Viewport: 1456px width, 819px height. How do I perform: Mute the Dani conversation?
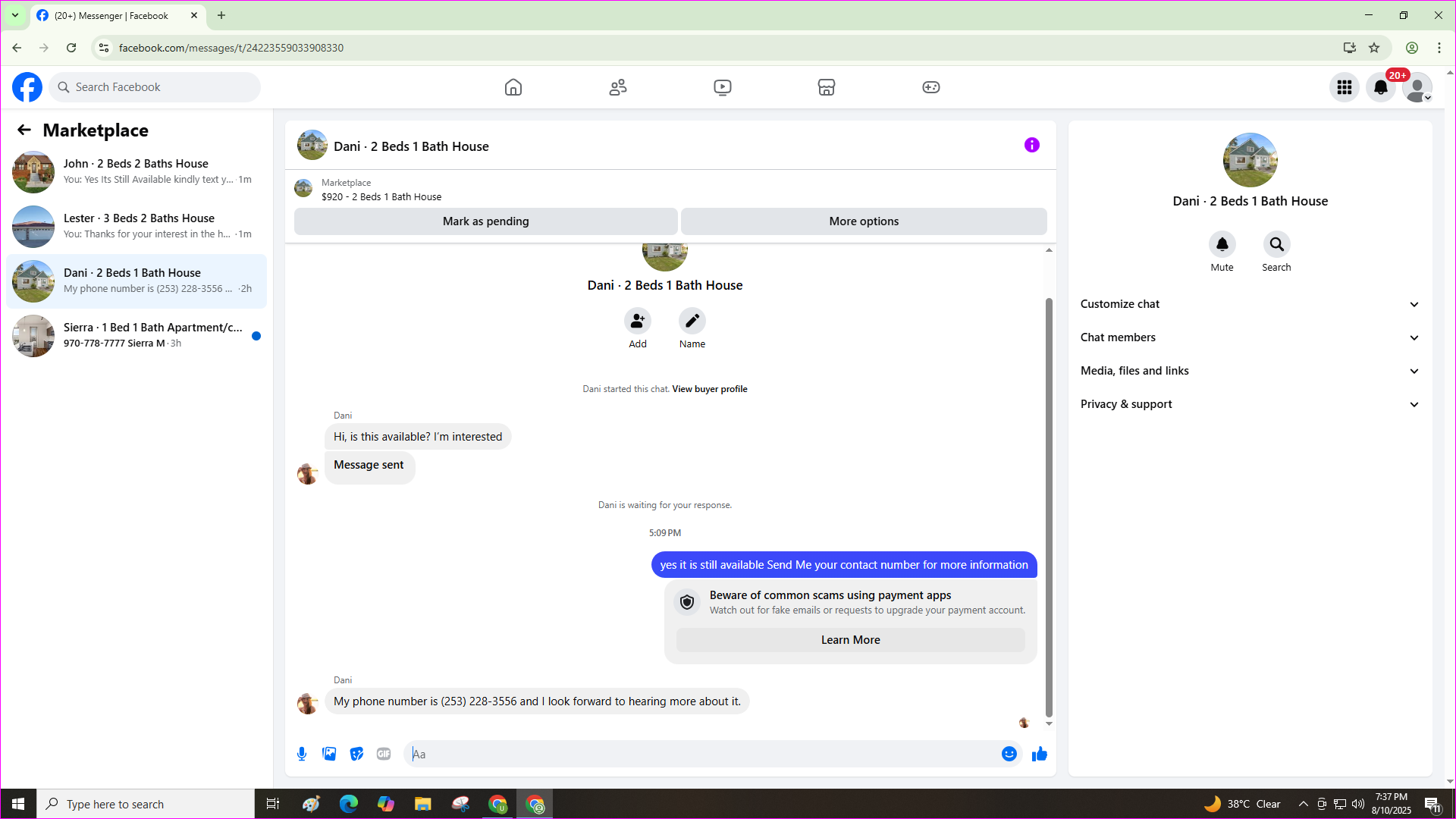click(1222, 245)
